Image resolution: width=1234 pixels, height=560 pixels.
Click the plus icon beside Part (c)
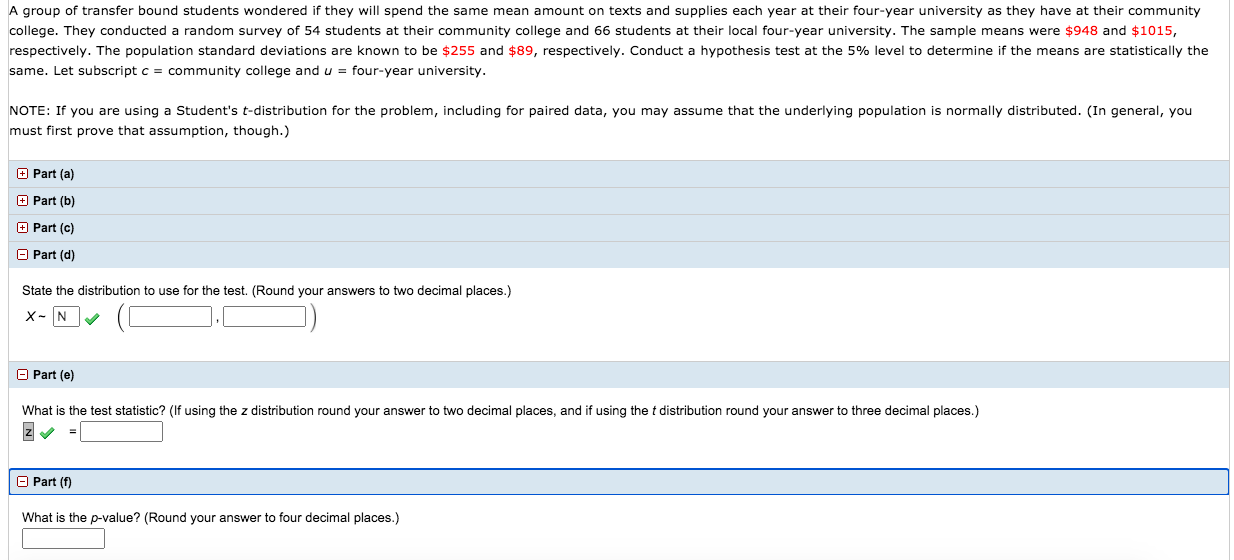pos(23,228)
